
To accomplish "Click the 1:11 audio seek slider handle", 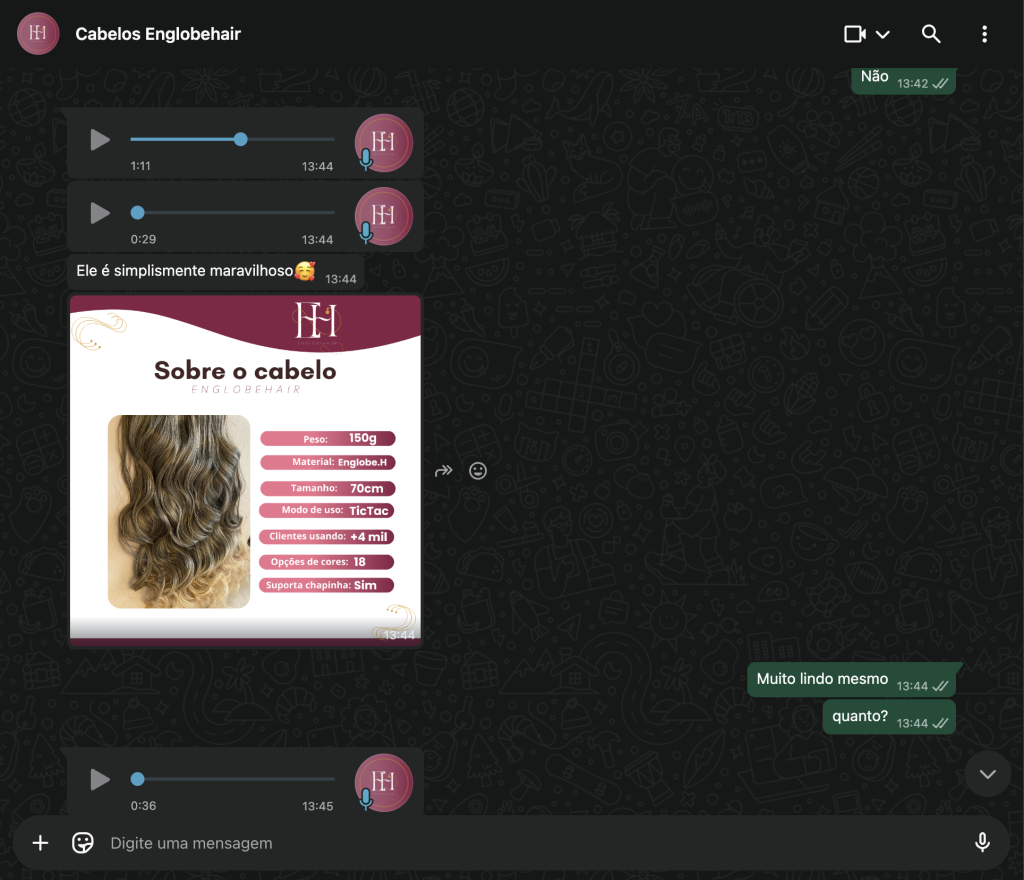I will click(x=240, y=139).
